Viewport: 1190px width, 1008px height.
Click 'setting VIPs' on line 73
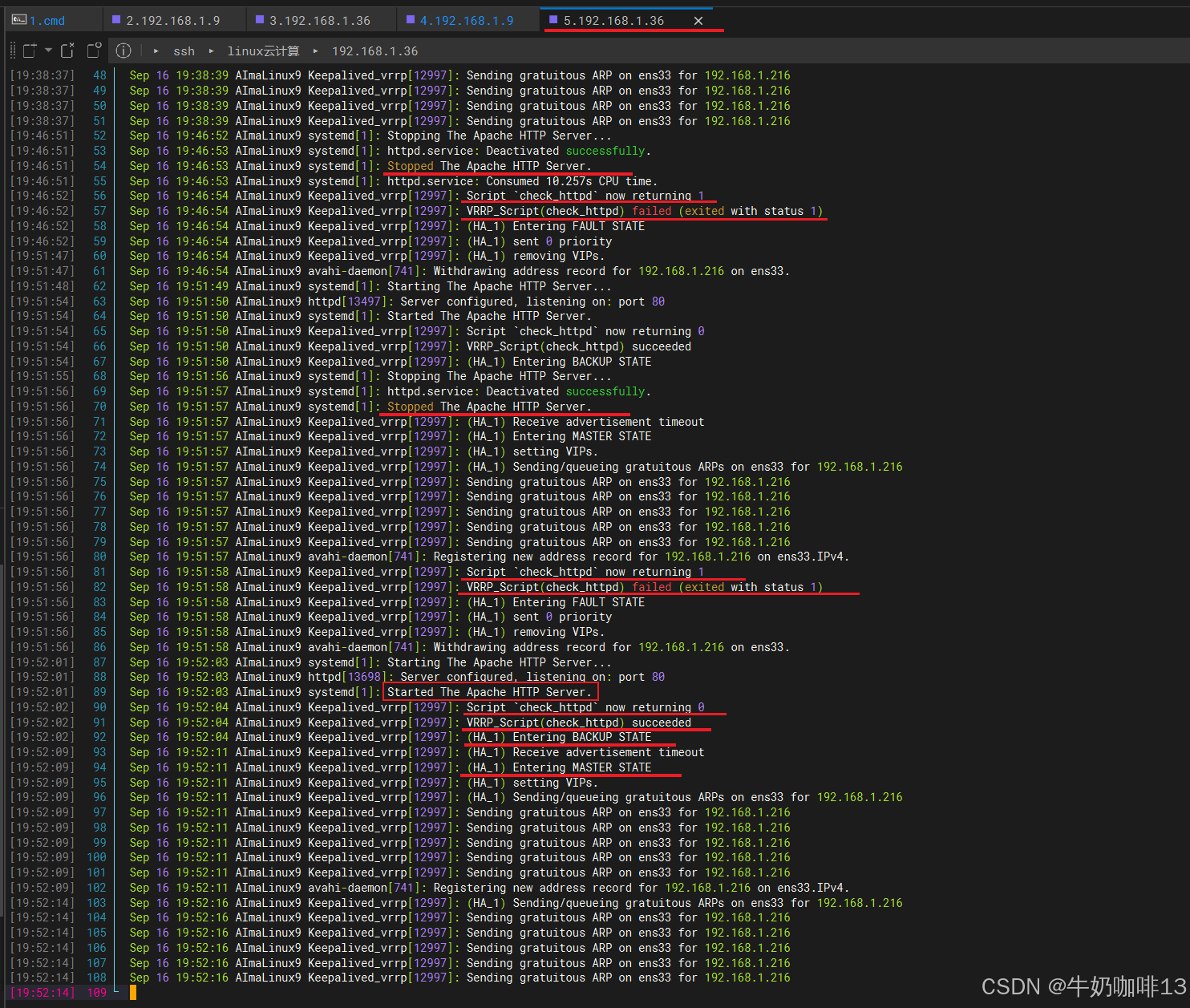[x=556, y=451]
